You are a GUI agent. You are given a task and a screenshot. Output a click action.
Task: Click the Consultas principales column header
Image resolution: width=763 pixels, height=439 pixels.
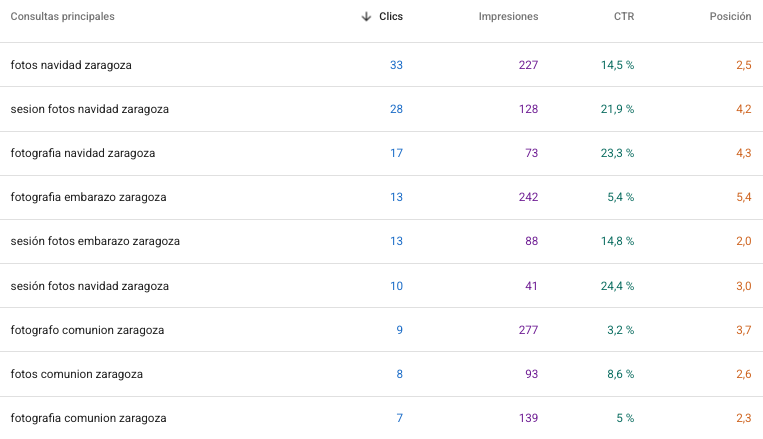[x=62, y=17]
